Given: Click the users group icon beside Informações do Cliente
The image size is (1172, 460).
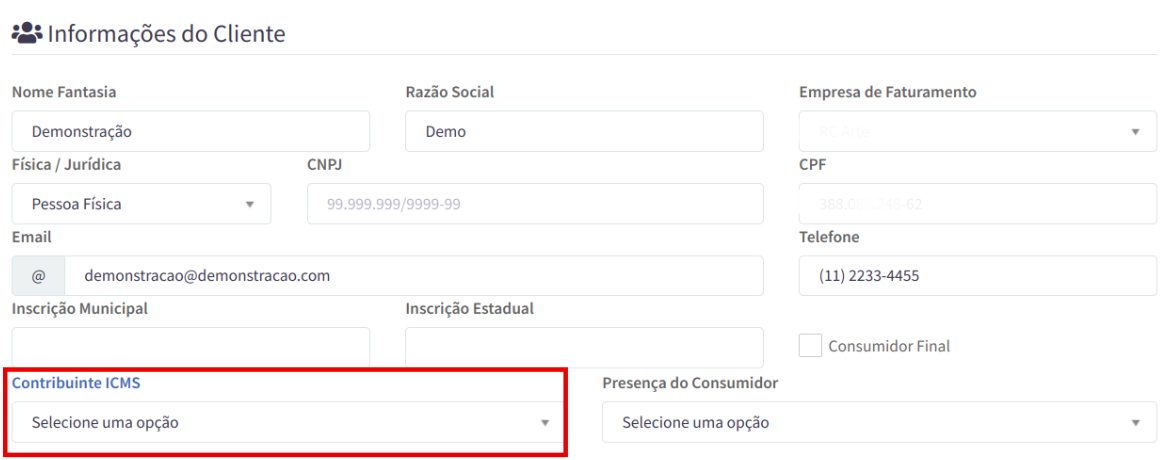Looking at the screenshot, I should [x=28, y=33].
